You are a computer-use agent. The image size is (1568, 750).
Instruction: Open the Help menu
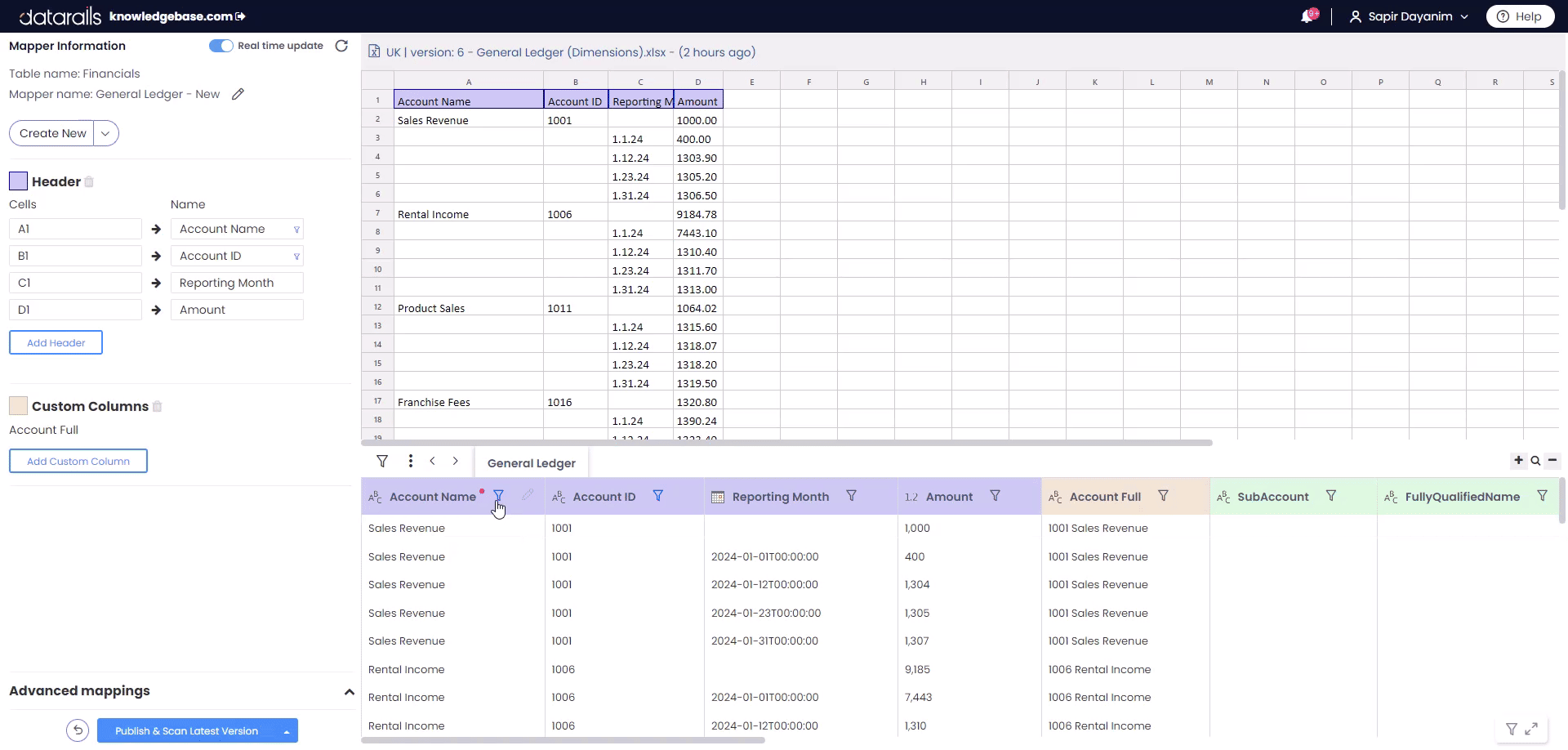[1520, 16]
